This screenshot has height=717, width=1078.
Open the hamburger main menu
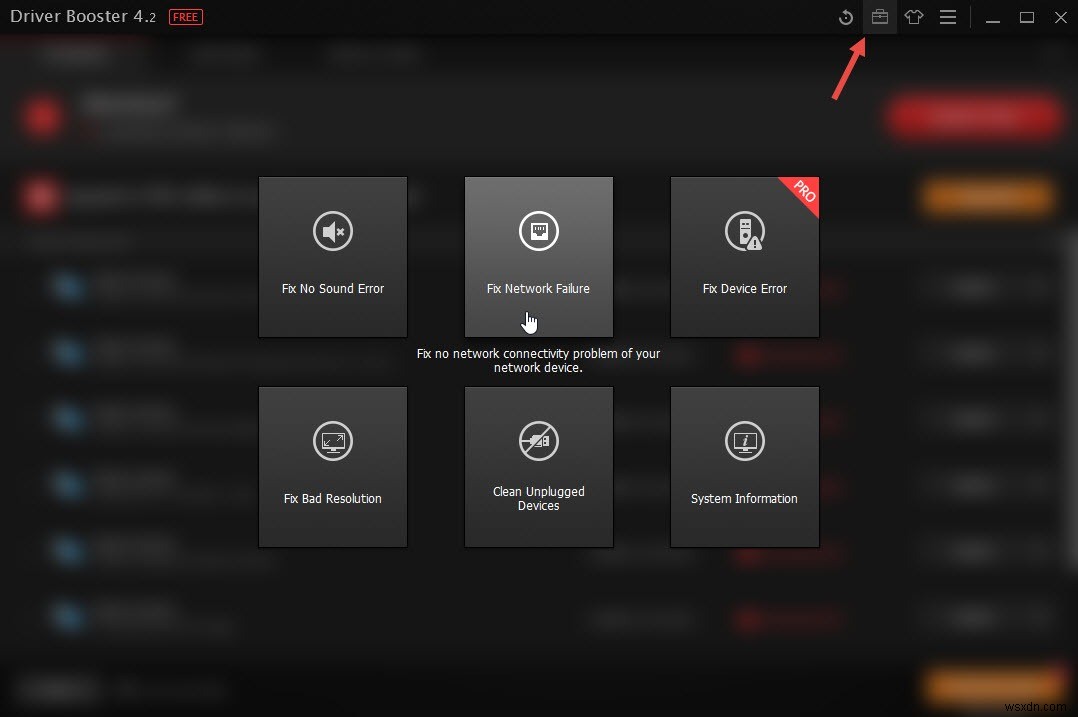pyautogui.click(x=947, y=17)
